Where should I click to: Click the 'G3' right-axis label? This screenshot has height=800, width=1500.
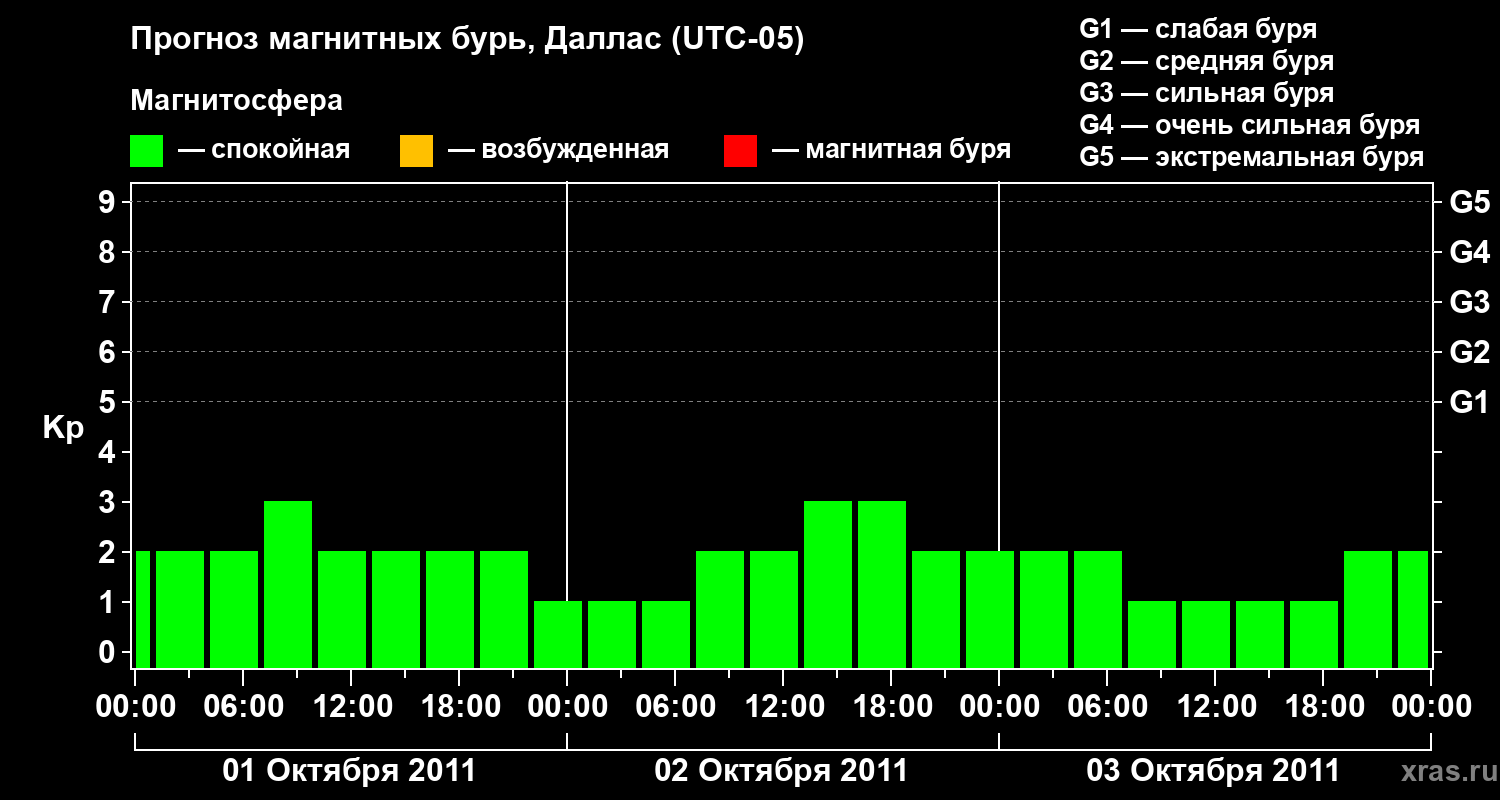1470,302
